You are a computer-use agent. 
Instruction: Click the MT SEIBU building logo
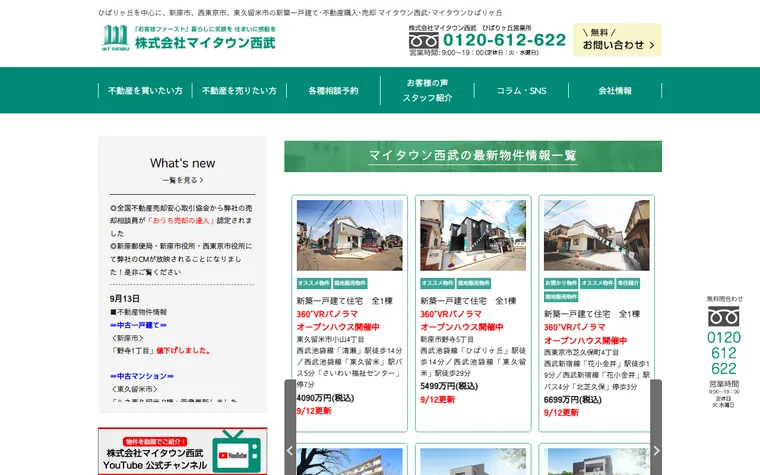(115, 37)
